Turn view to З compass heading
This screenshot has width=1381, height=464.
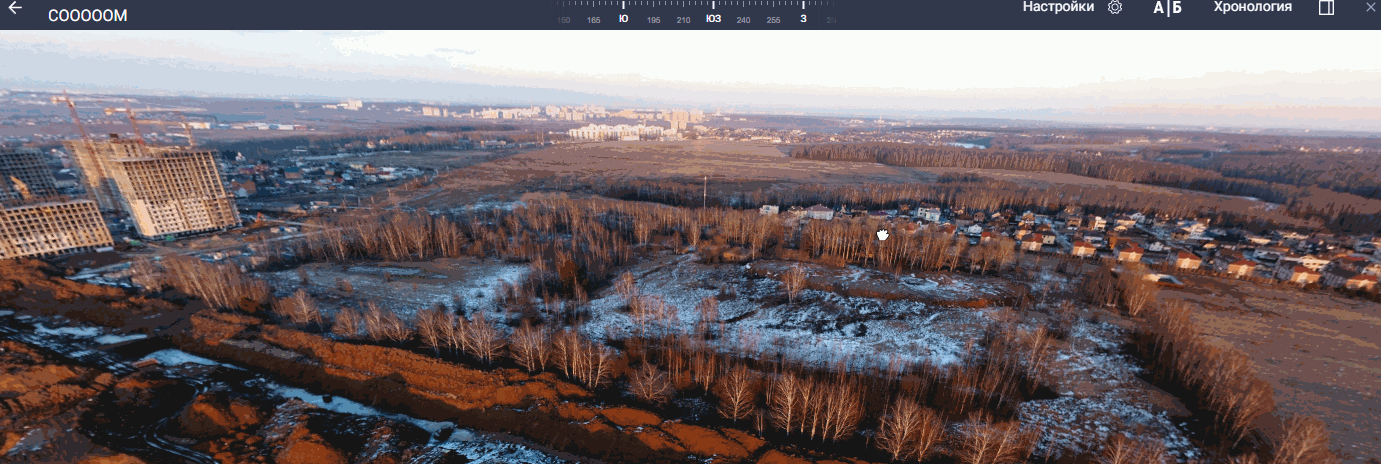(803, 19)
